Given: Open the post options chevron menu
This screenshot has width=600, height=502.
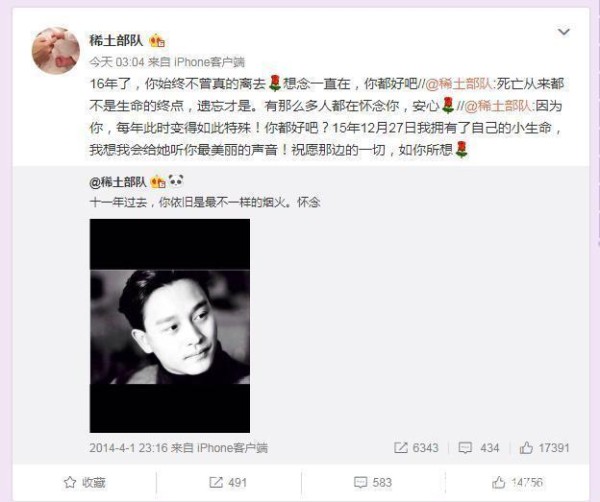Looking at the screenshot, I should pyautogui.click(x=564, y=32).
